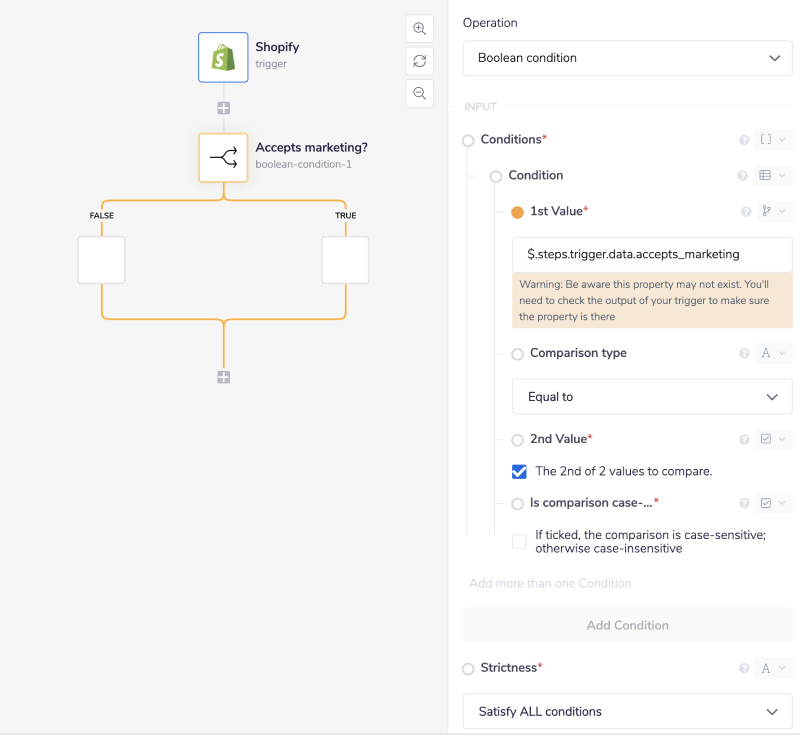The image size is (800, 735).
Task: Open help tooltip for the Conditions field
Action: click(744, 140)
